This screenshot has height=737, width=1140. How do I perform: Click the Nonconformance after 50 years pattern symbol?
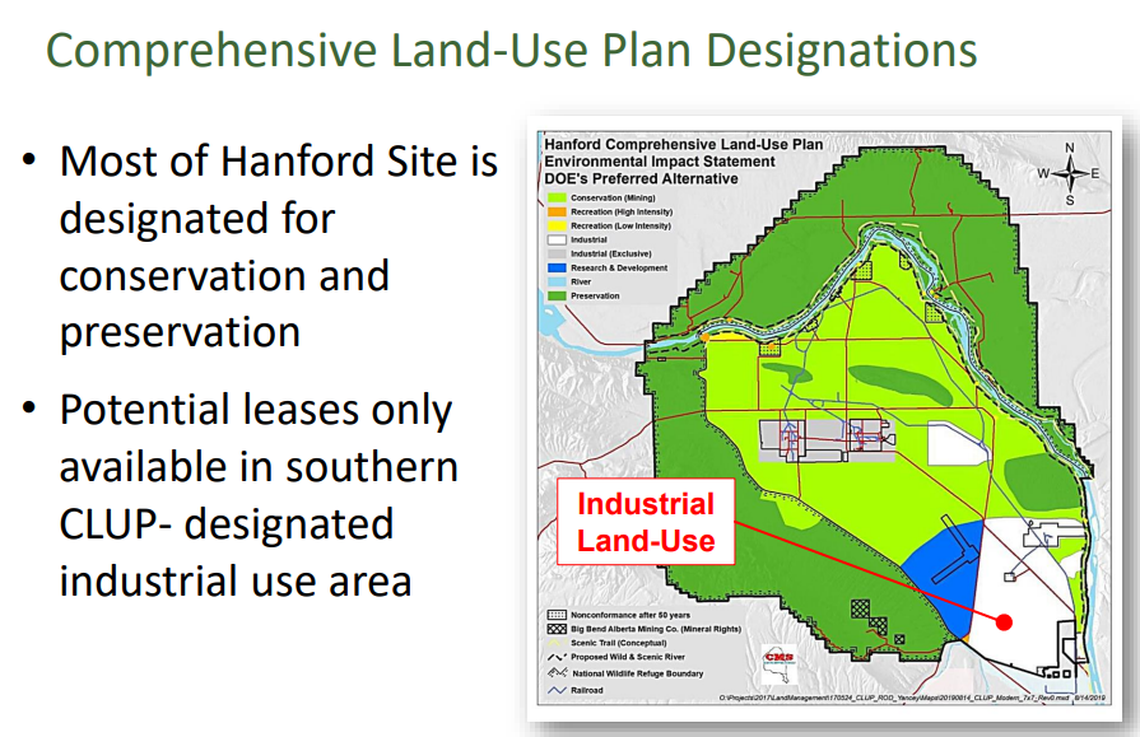[556, 615]
